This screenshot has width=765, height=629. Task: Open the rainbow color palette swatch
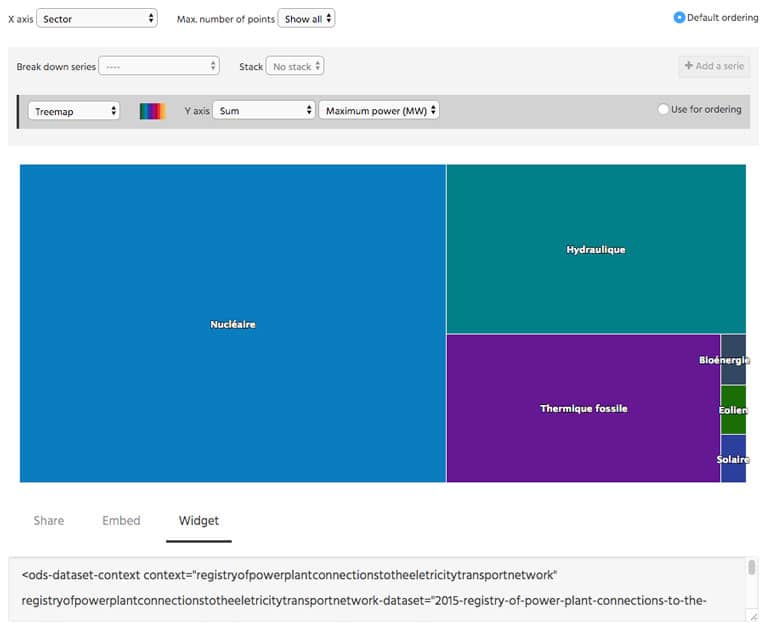pyautogui.click(x=152, y=111)
